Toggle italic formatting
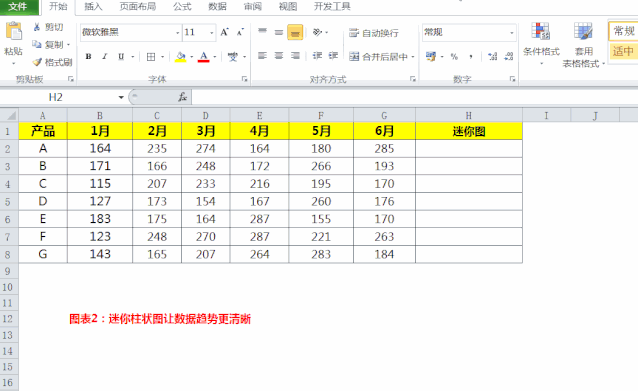Image resolution: width=638 pixels, height=391 pixels. point(105,57)
